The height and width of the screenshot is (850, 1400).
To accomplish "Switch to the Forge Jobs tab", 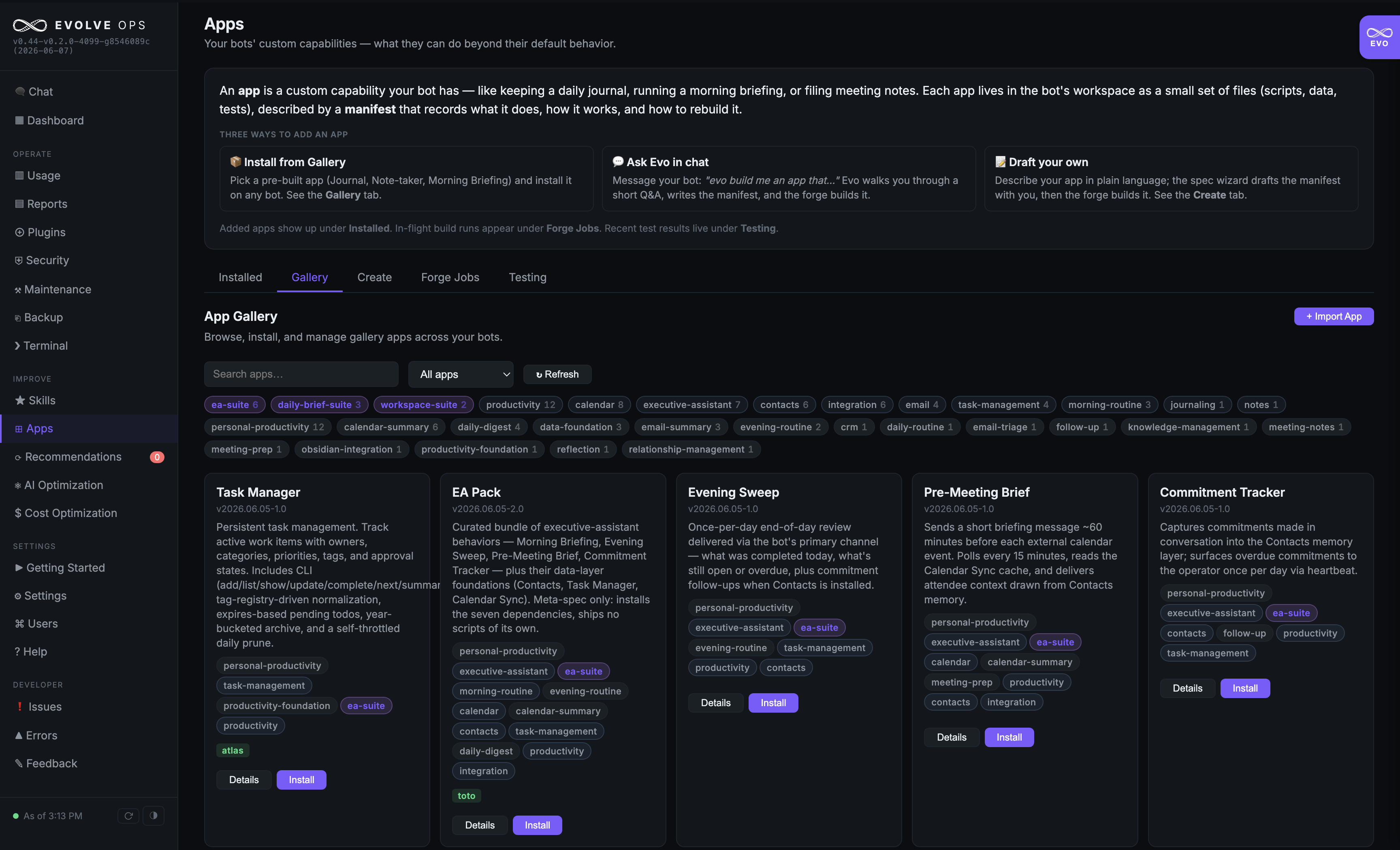I will [x=450, y=277].
